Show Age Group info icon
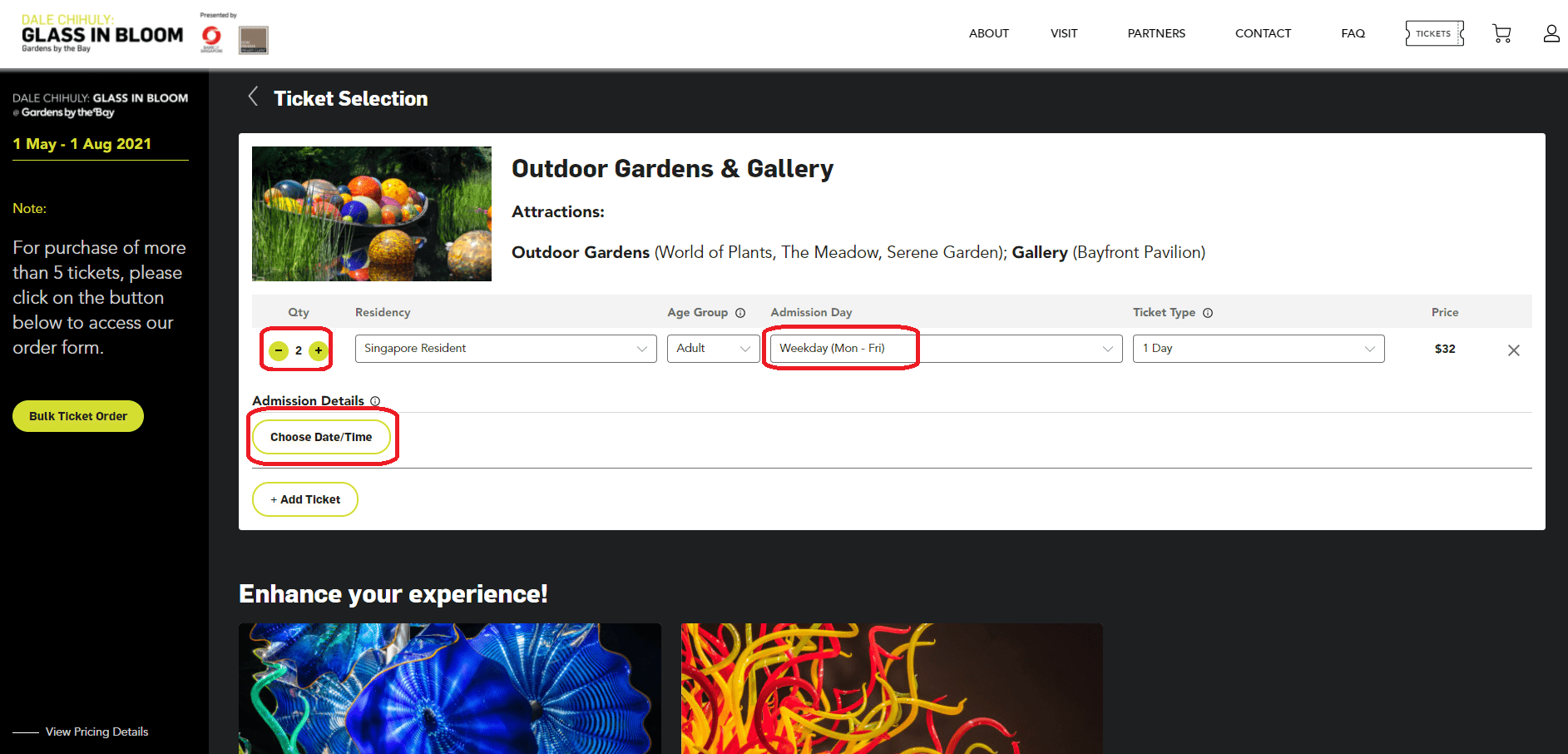This screenshot has width=1568, height=754. [740, 313]
